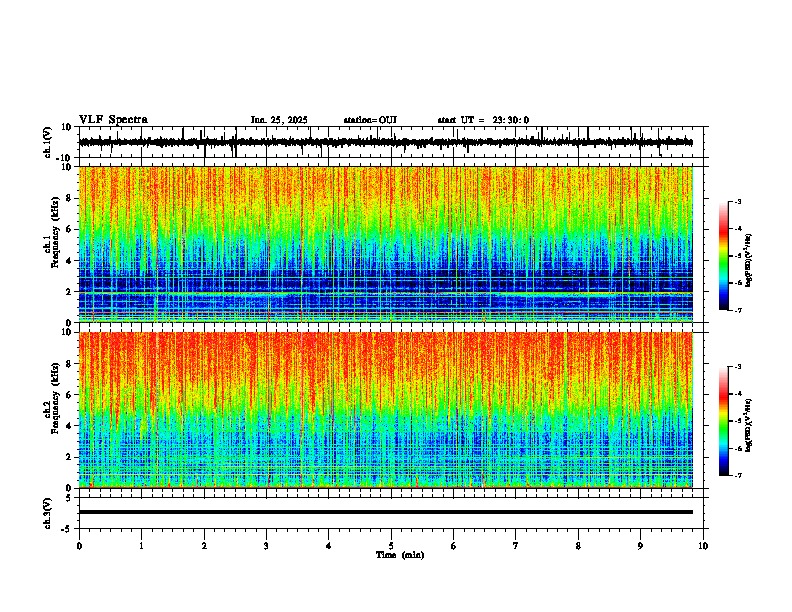The image size is (792, 612).
Task: Click the ch.3 "-5" volt tick label
Action: pyautogui.click(x=67, y=529)
